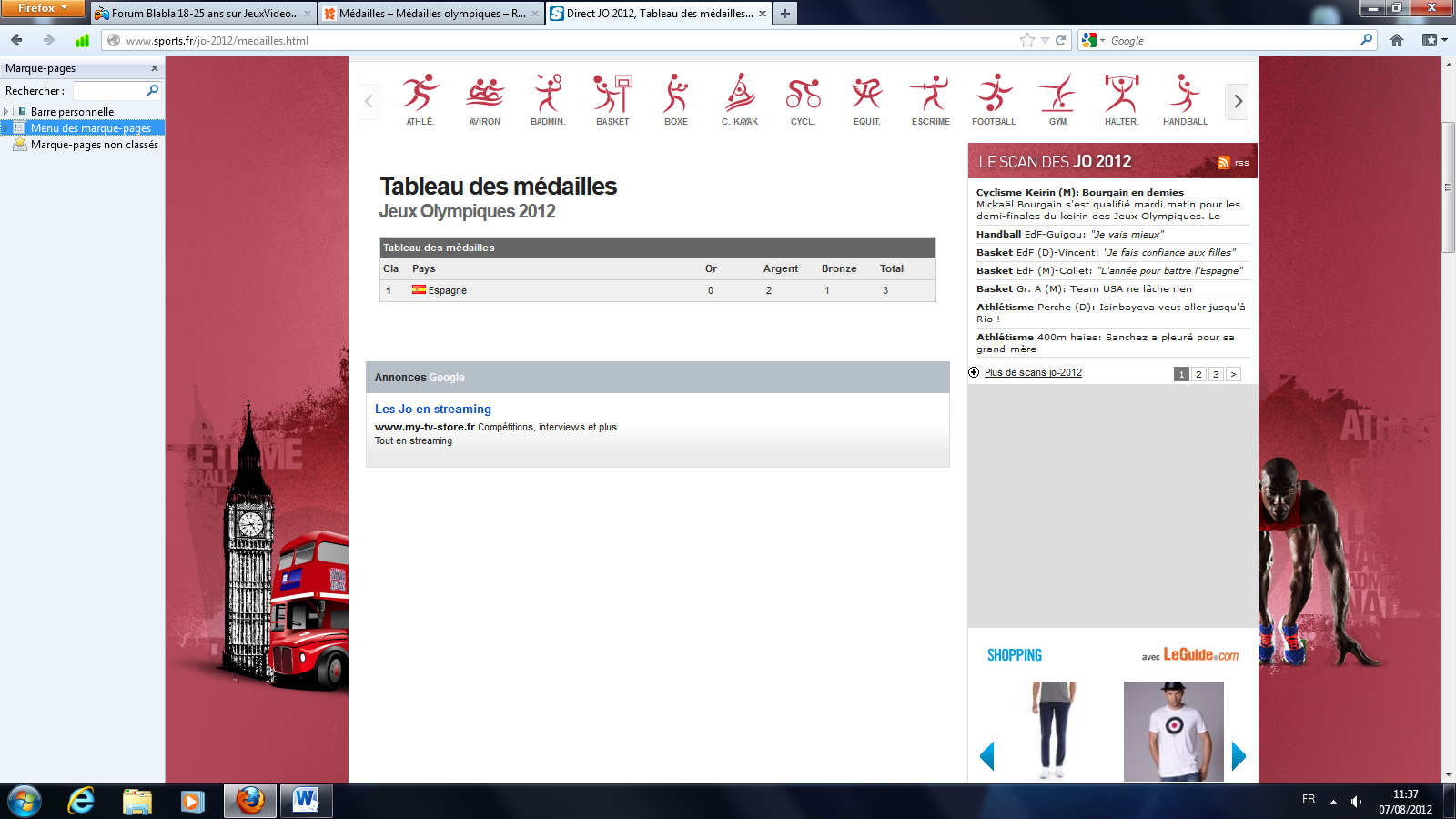Go to scan page 2
Viewport: 1456px width, 819px height.
(x=1198, y=374)
